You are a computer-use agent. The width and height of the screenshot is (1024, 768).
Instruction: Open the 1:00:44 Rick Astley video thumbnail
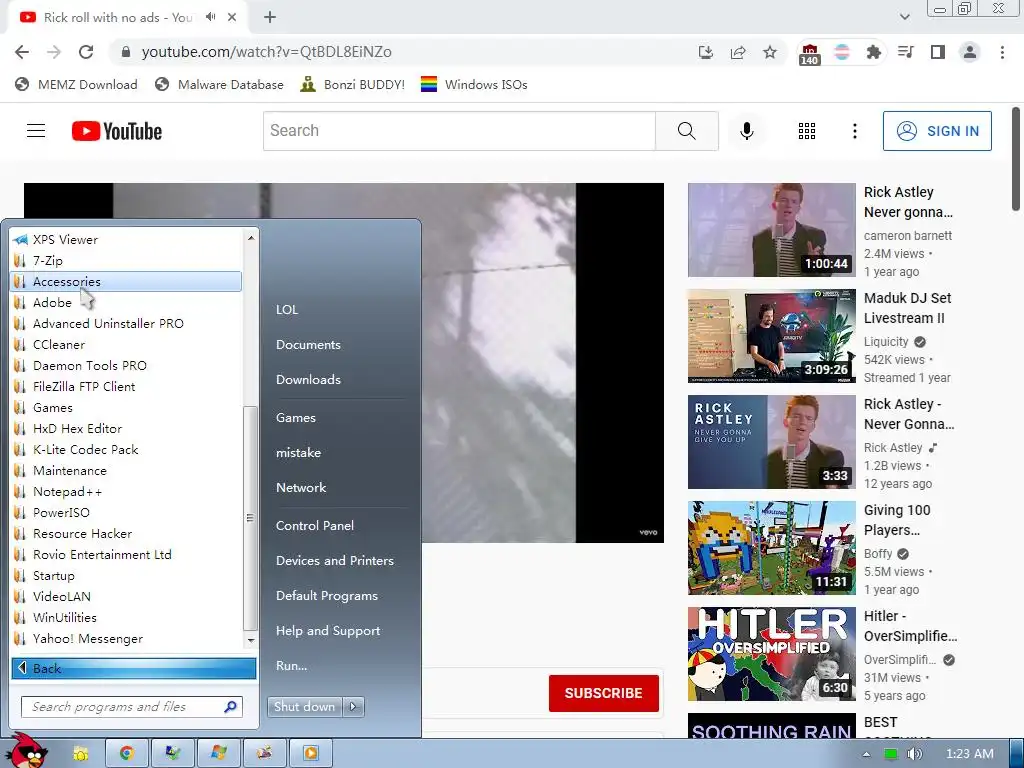771,230
